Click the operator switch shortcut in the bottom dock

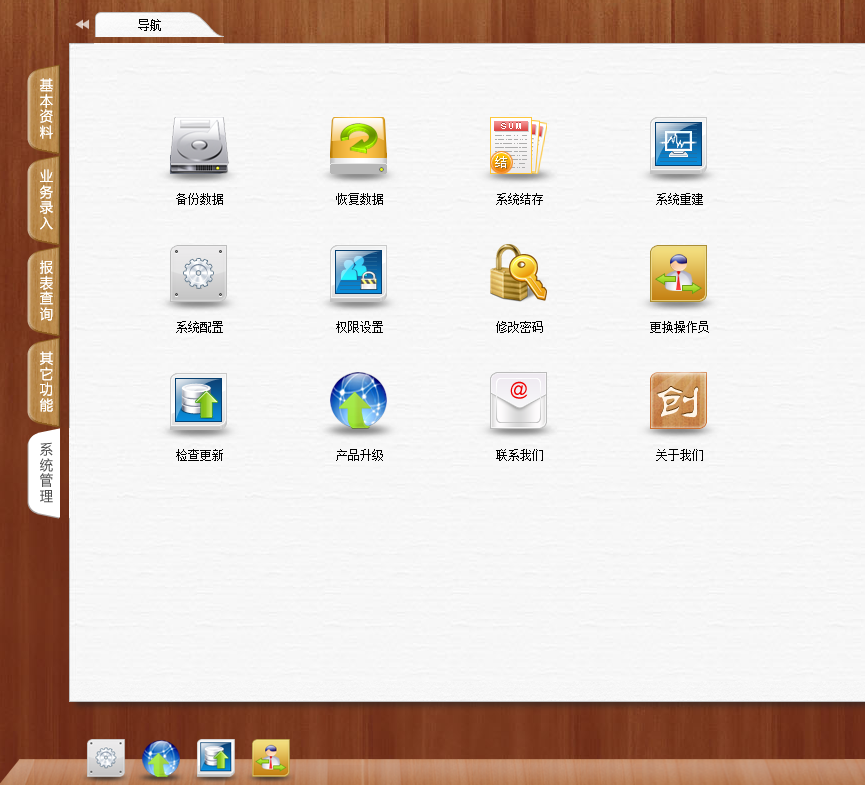271,758
